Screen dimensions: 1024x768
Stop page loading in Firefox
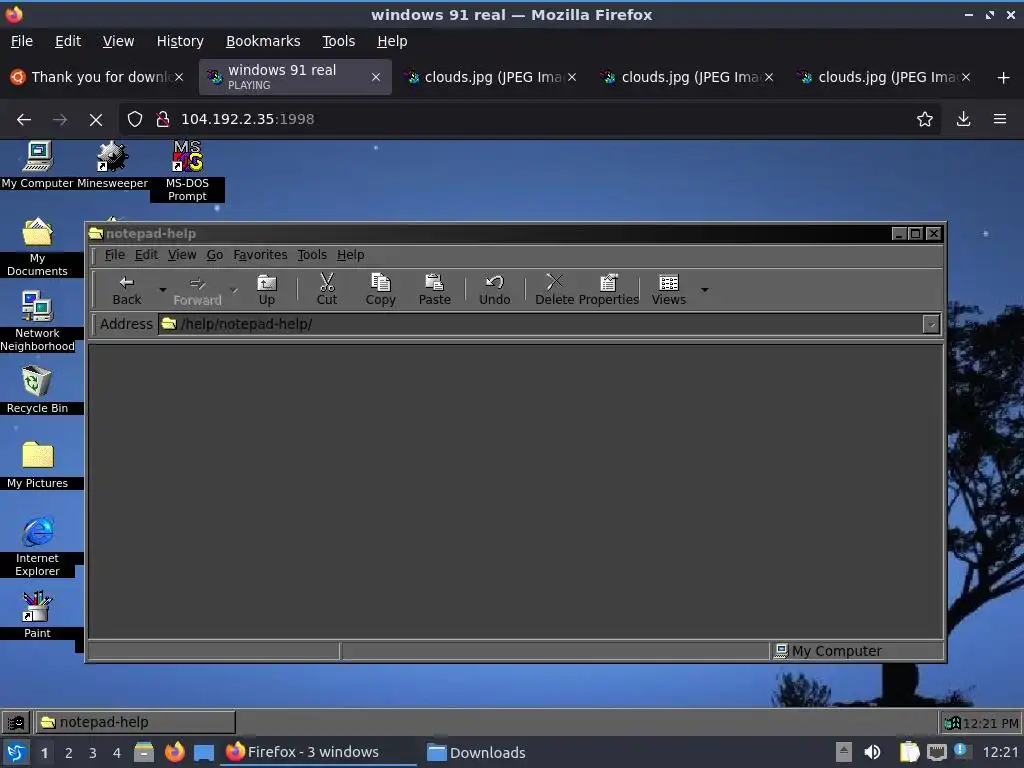[x=96, y=120]
